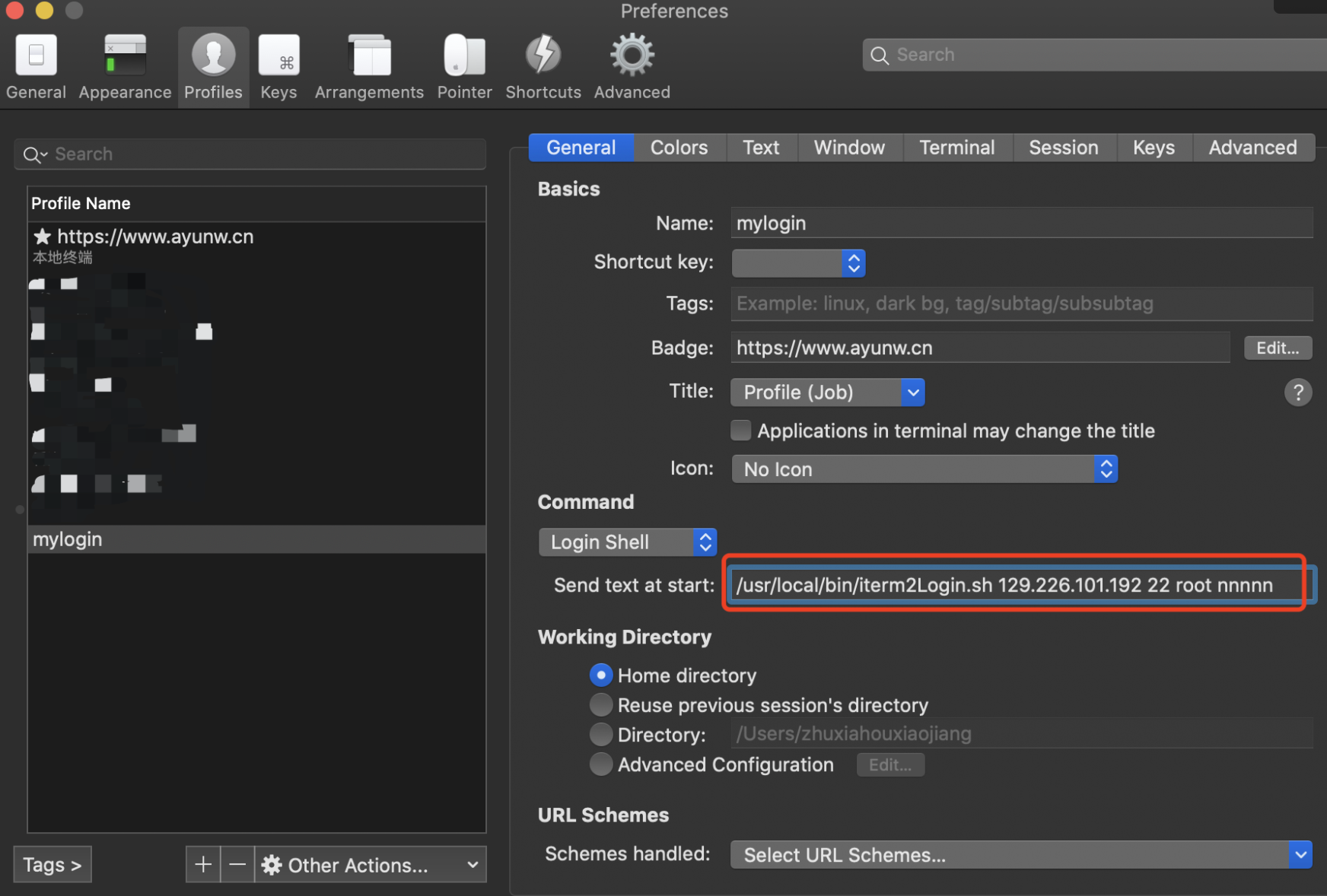1327x896 pixels.
Task: Switch to the profile Keys tab
Action: [x=1154, y=148]
